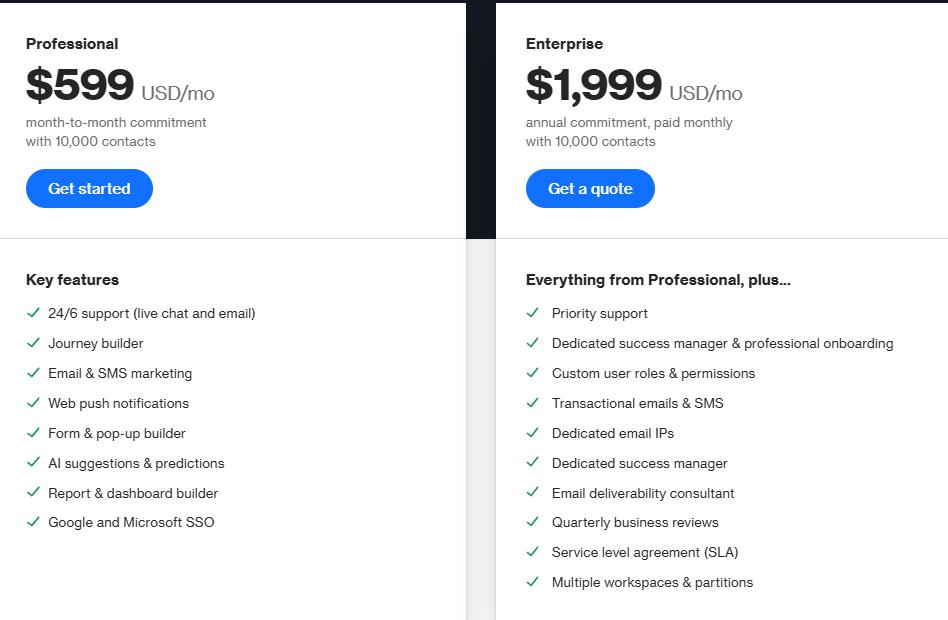Click the Get a quote button
This screenshot has height=620, width=948.
pyautogui.click(x=590, y=188)
